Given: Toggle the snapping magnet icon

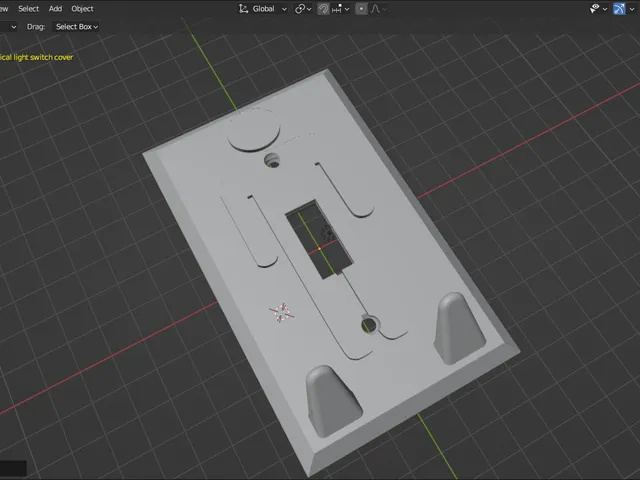Looking at the screenshot, I should [323, 9].
